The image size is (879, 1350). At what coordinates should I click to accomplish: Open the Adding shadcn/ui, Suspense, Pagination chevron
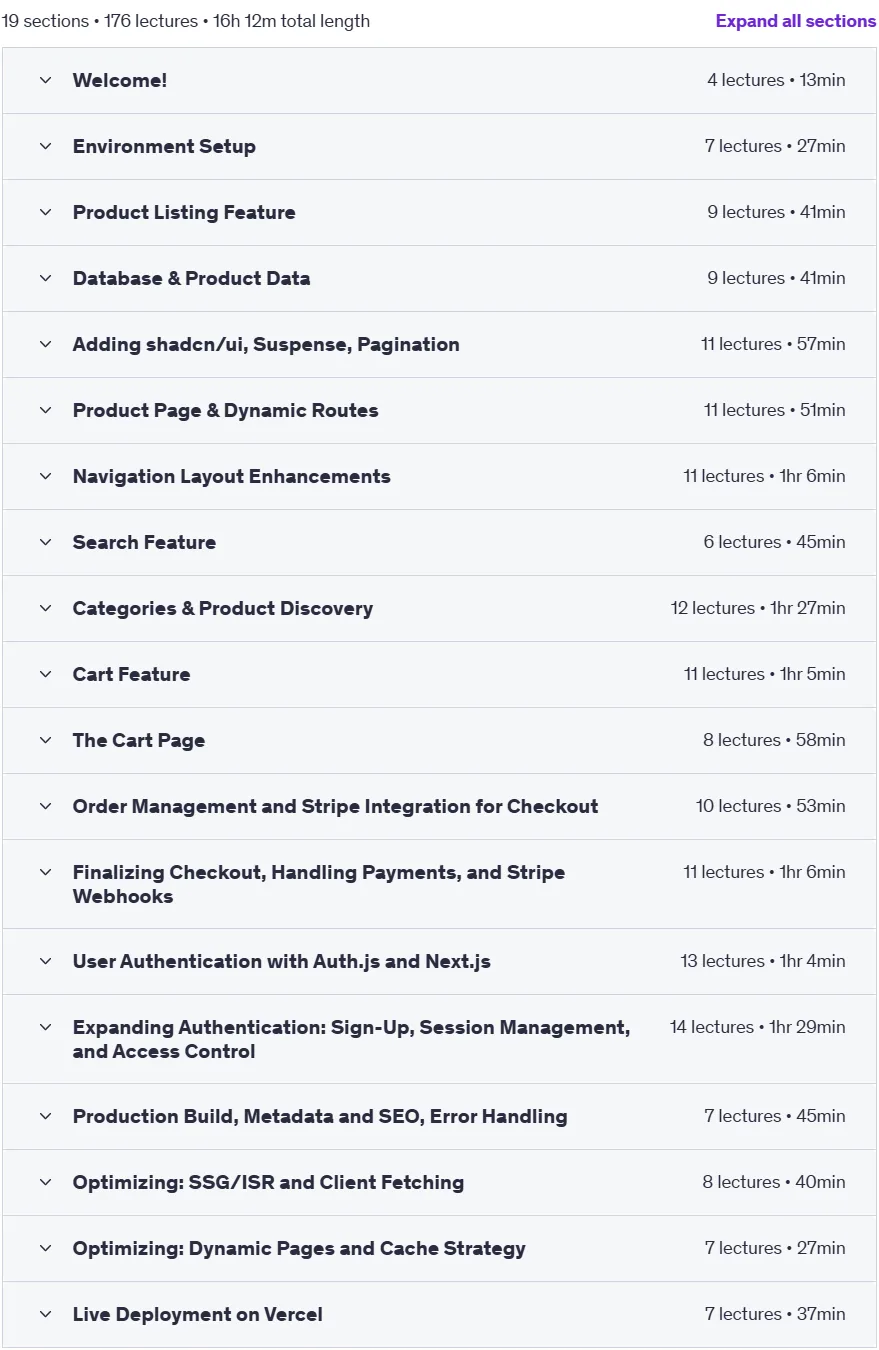(45, 344)
